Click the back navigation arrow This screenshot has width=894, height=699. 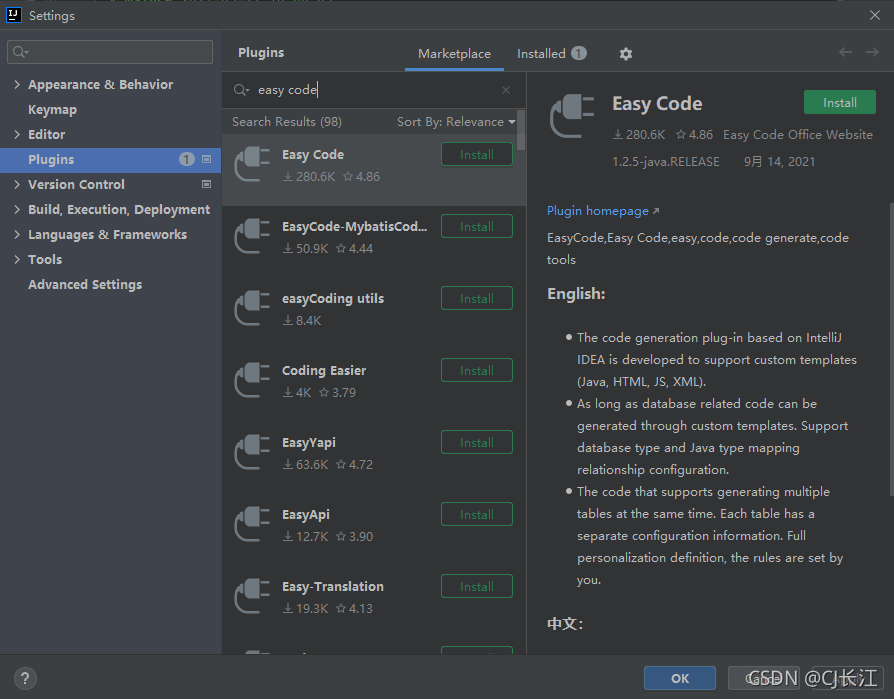coord(845,52)
